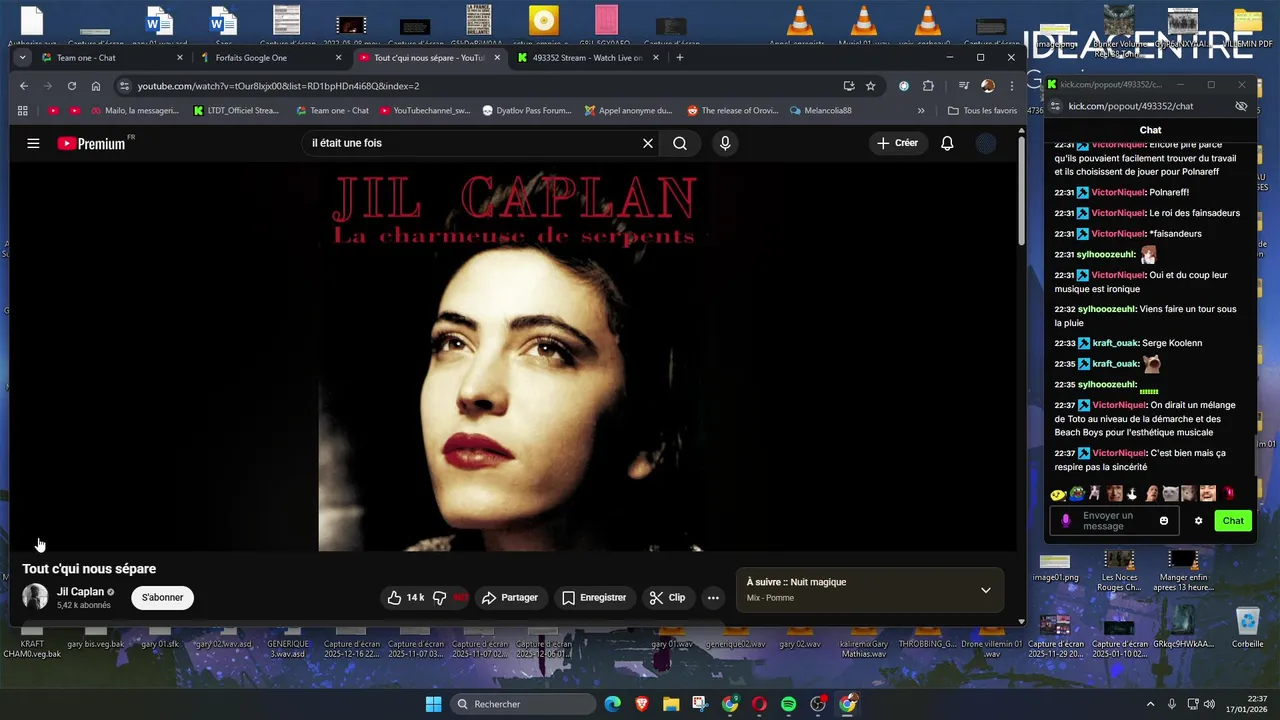The image size is (1280, 720).
Task: Open Jil Caplan channel avatar
Action: tap(35, 597)
